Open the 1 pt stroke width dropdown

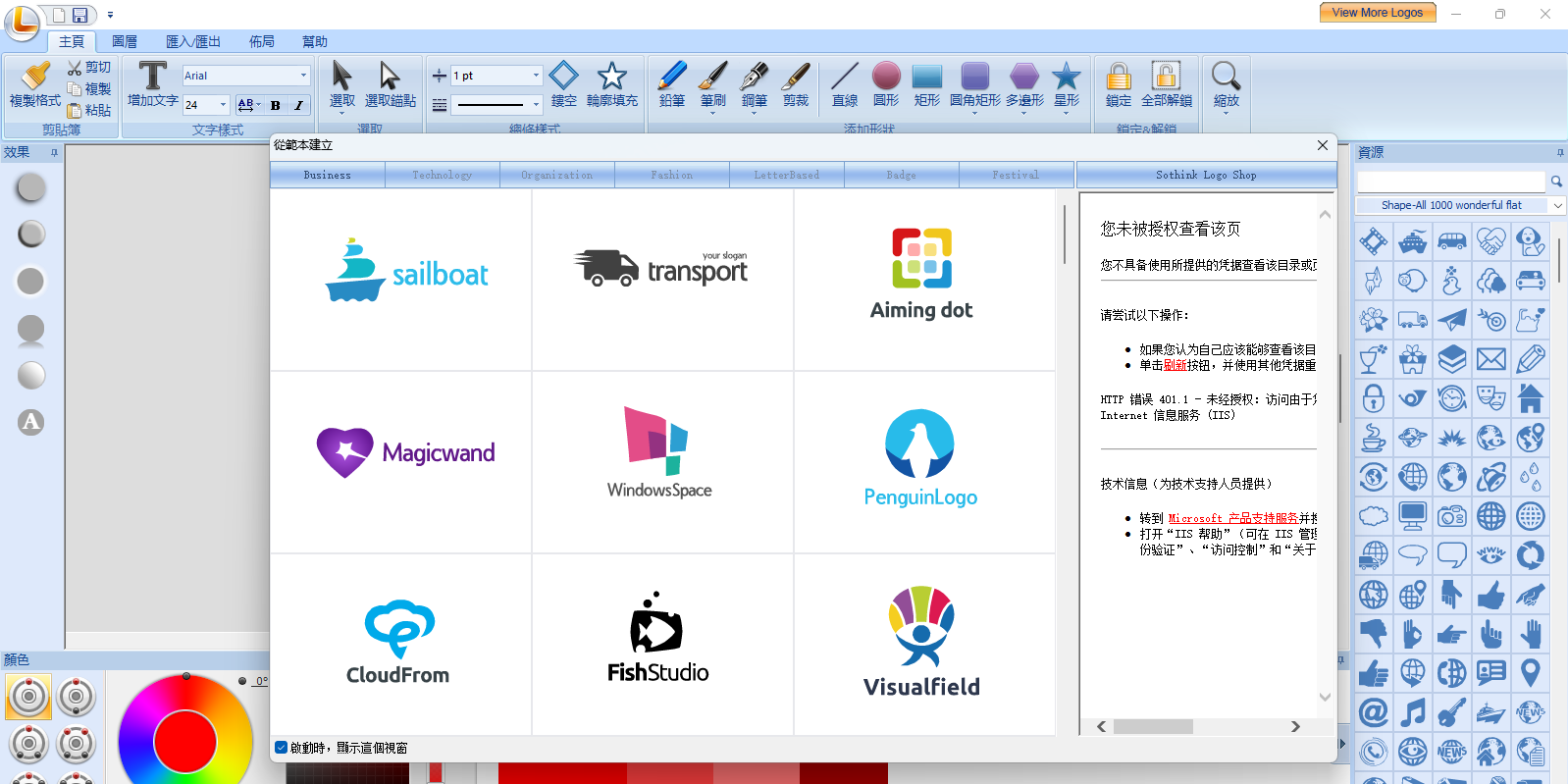coord(536,76)
